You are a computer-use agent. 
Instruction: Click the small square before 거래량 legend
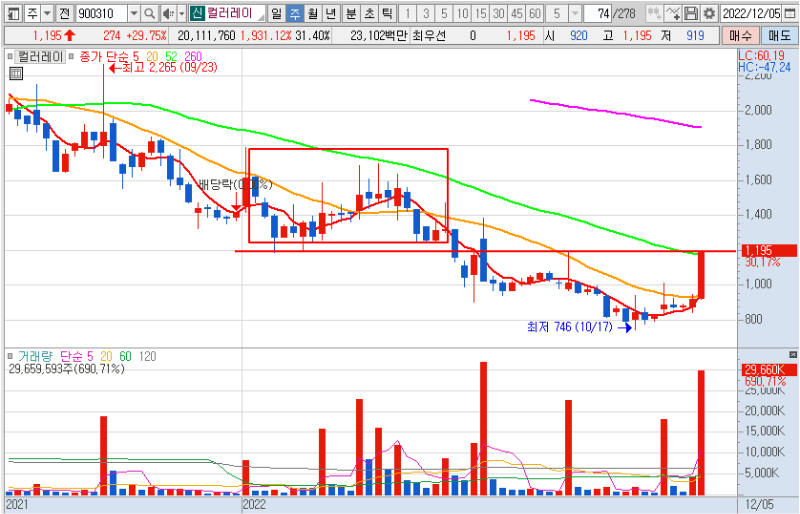pos(10,356)
